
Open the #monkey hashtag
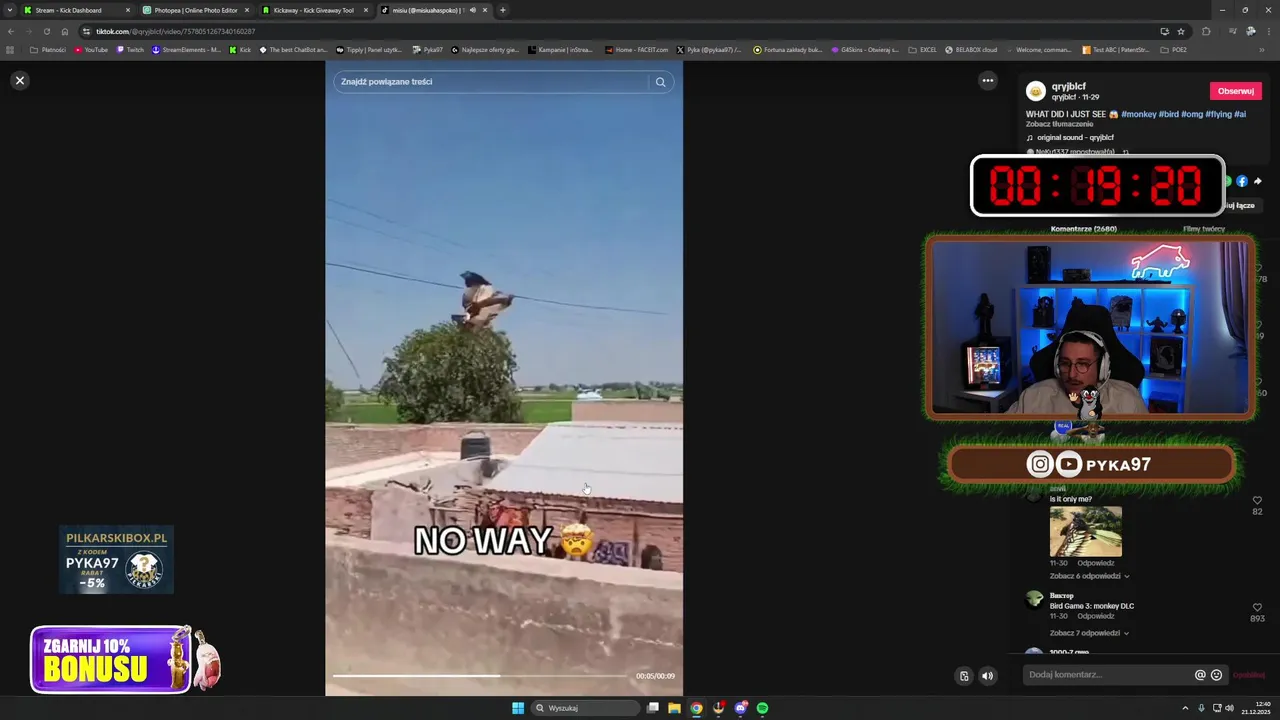[x=1138, y=114]
